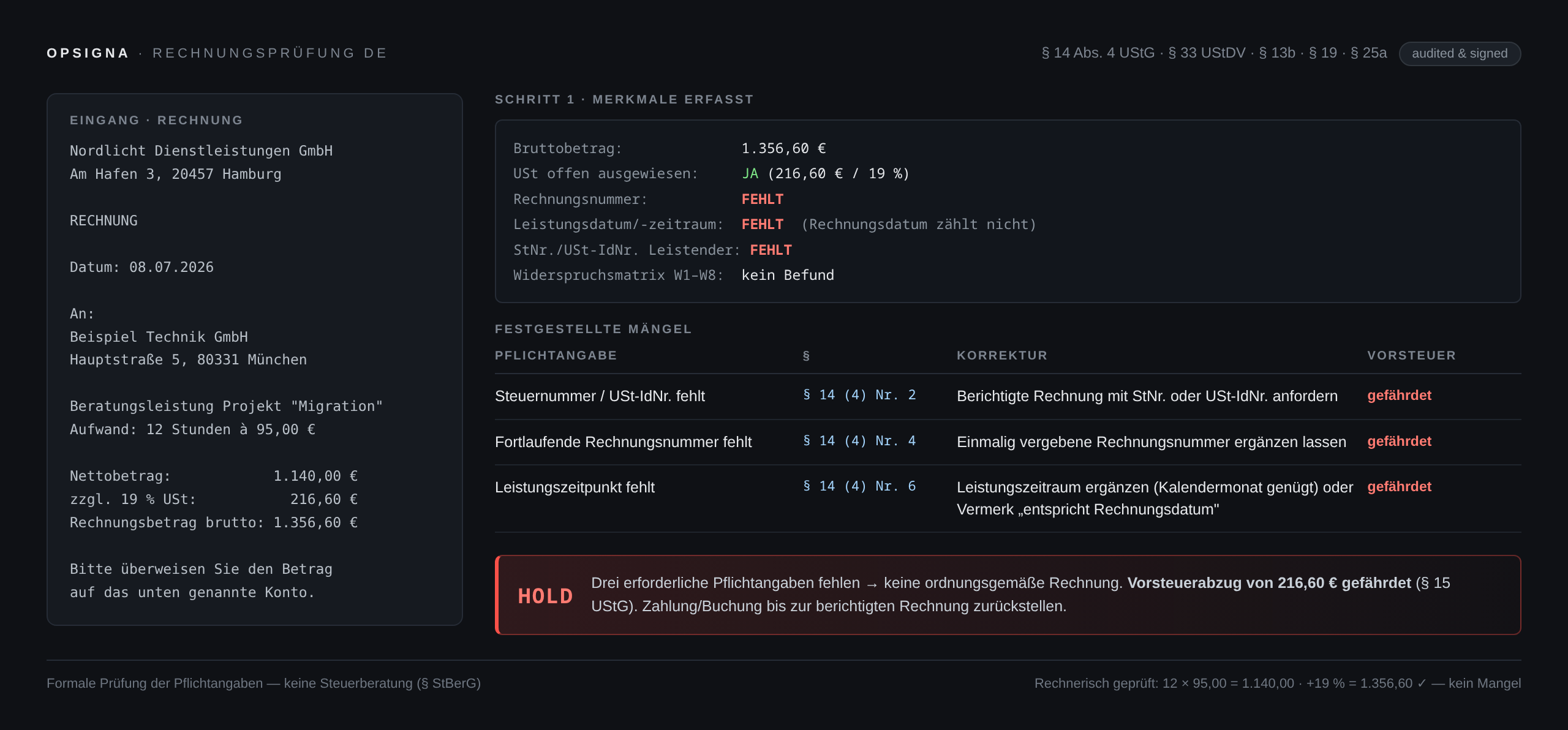Screen dimensions: 1568x730
Task: Click 'gefährdet' in the Rechnungsnummer row
Action: pos(1399,442)
